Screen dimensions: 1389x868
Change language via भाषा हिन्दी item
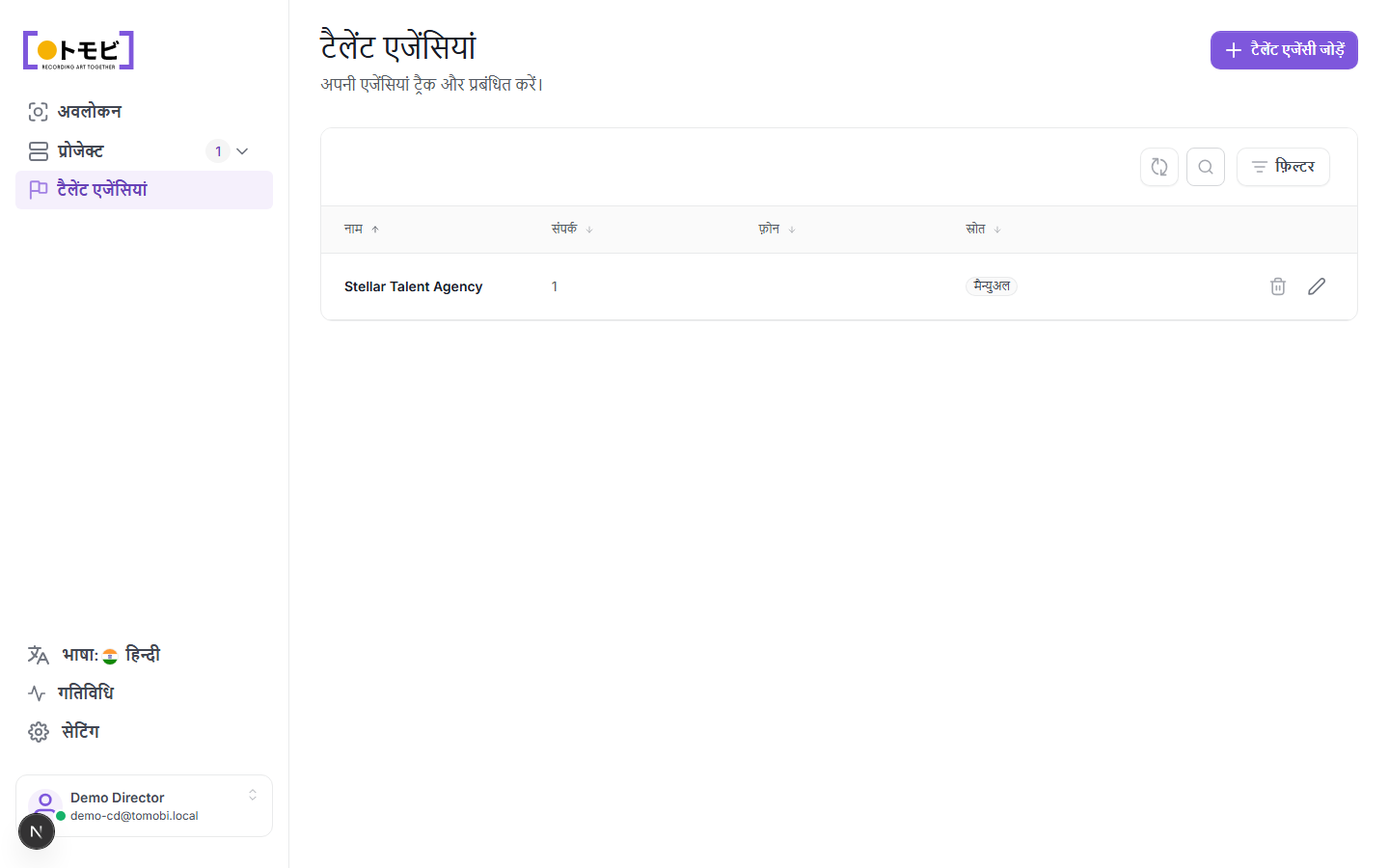tap(144, 655)
